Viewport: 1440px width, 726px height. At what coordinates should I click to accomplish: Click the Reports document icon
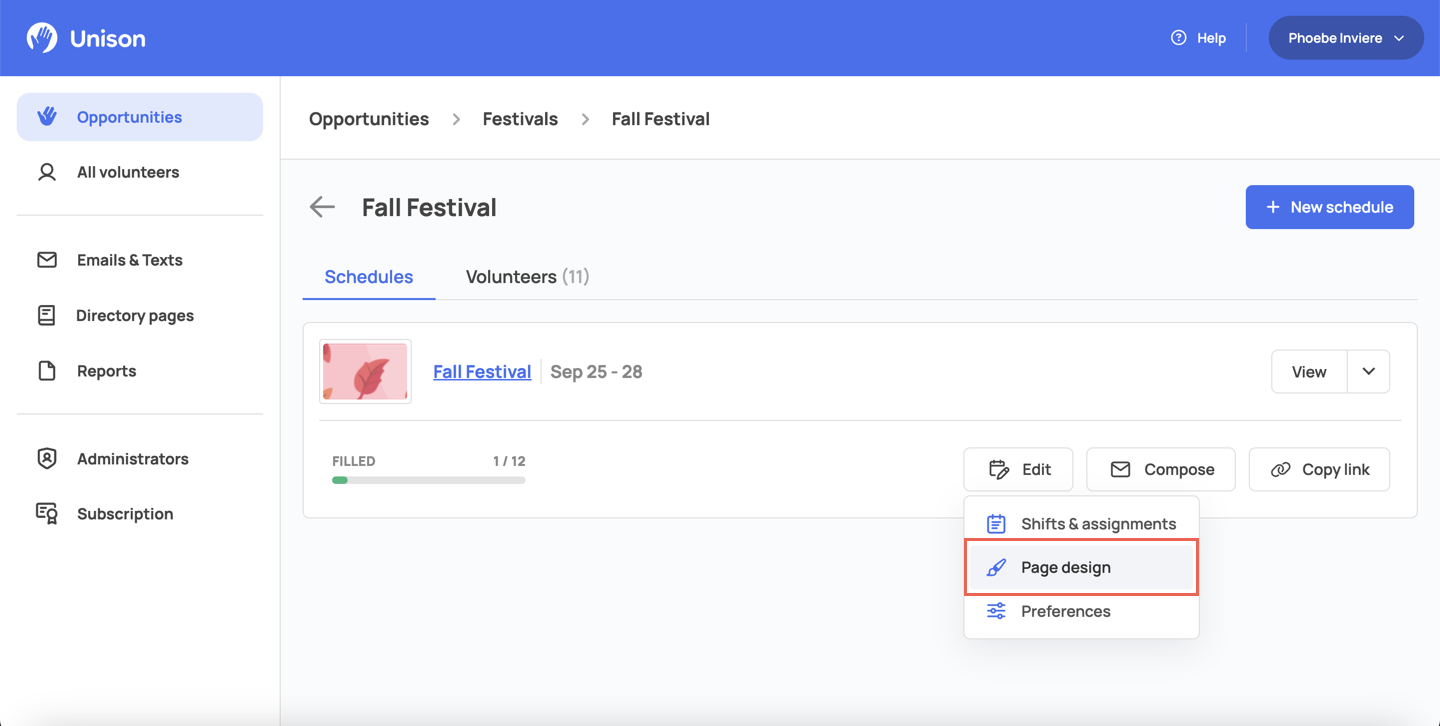tap(47, 371)
